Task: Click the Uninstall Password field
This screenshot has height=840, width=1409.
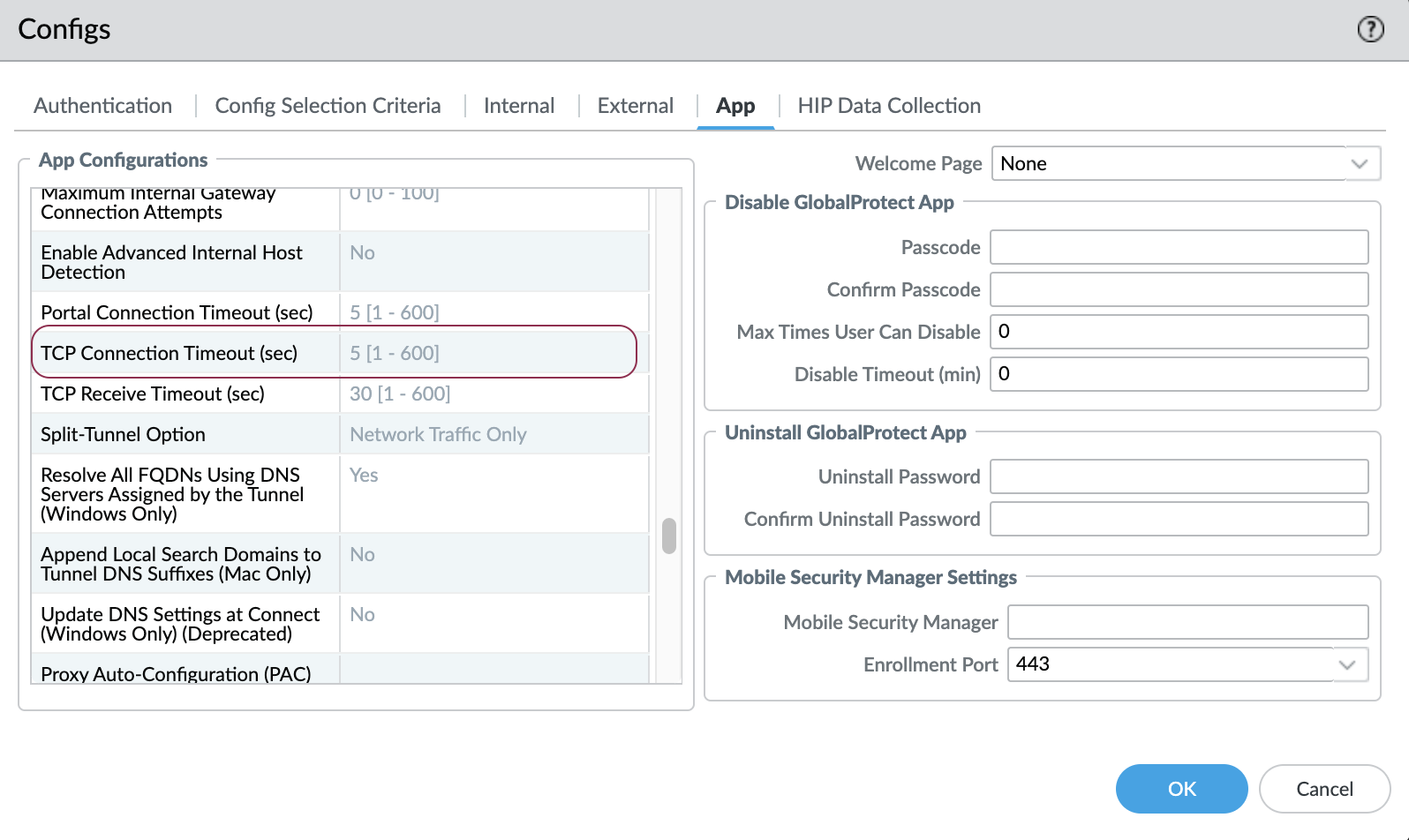Action: point(1179,476)
